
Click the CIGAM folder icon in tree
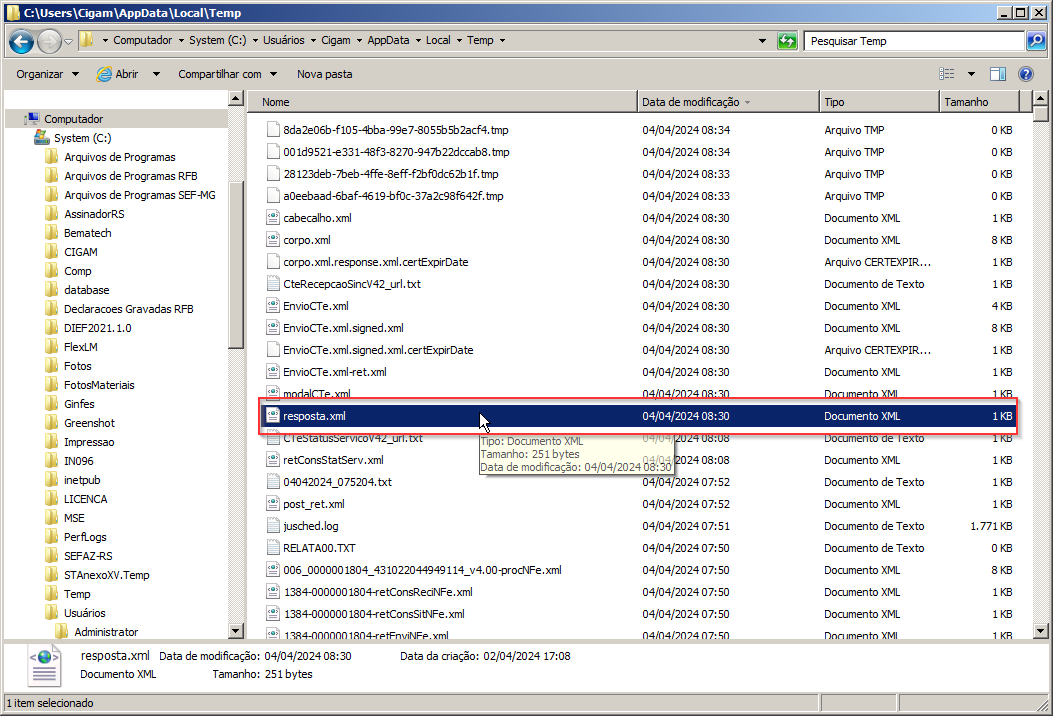(52, 252)
